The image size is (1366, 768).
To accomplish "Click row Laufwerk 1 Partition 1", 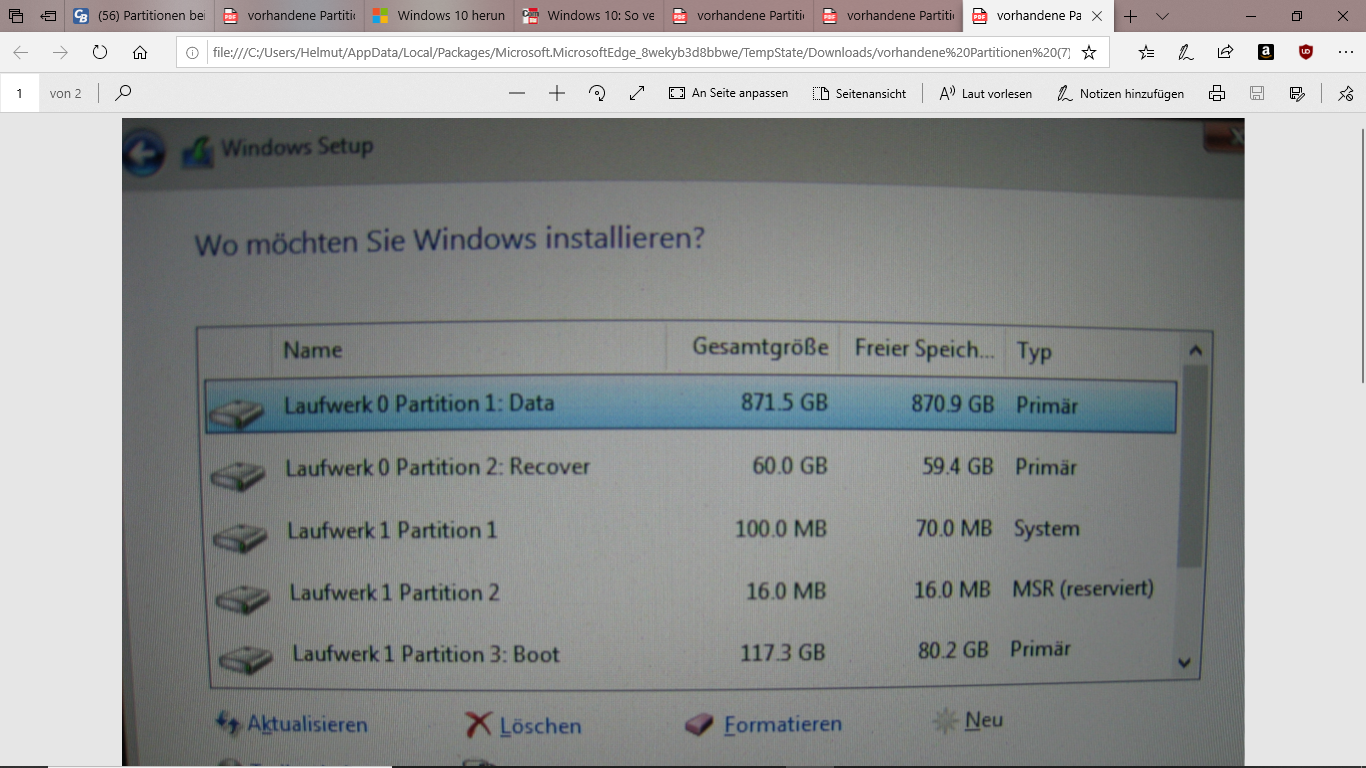I will (690, 530).
